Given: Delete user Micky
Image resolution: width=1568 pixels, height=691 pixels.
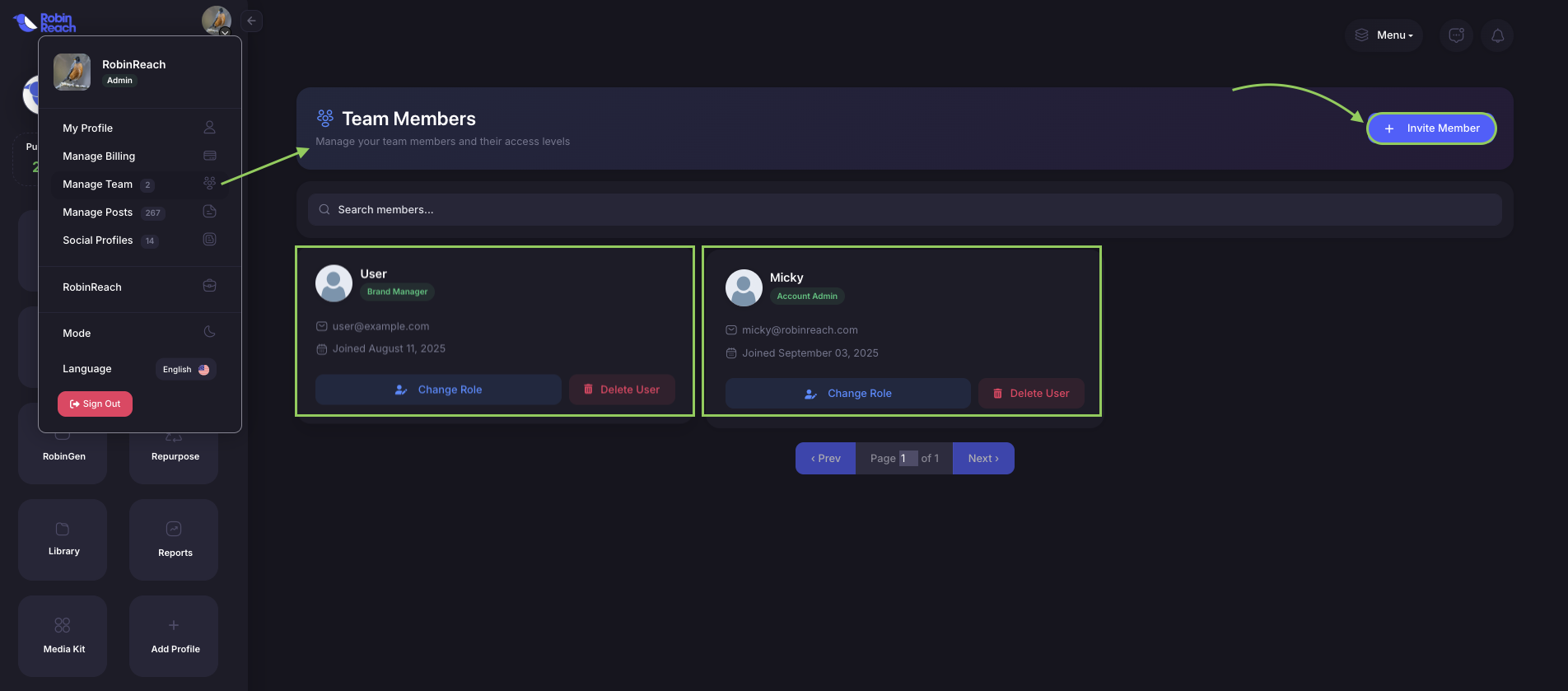Looking at the screenshot, I should click(1031, 394).
